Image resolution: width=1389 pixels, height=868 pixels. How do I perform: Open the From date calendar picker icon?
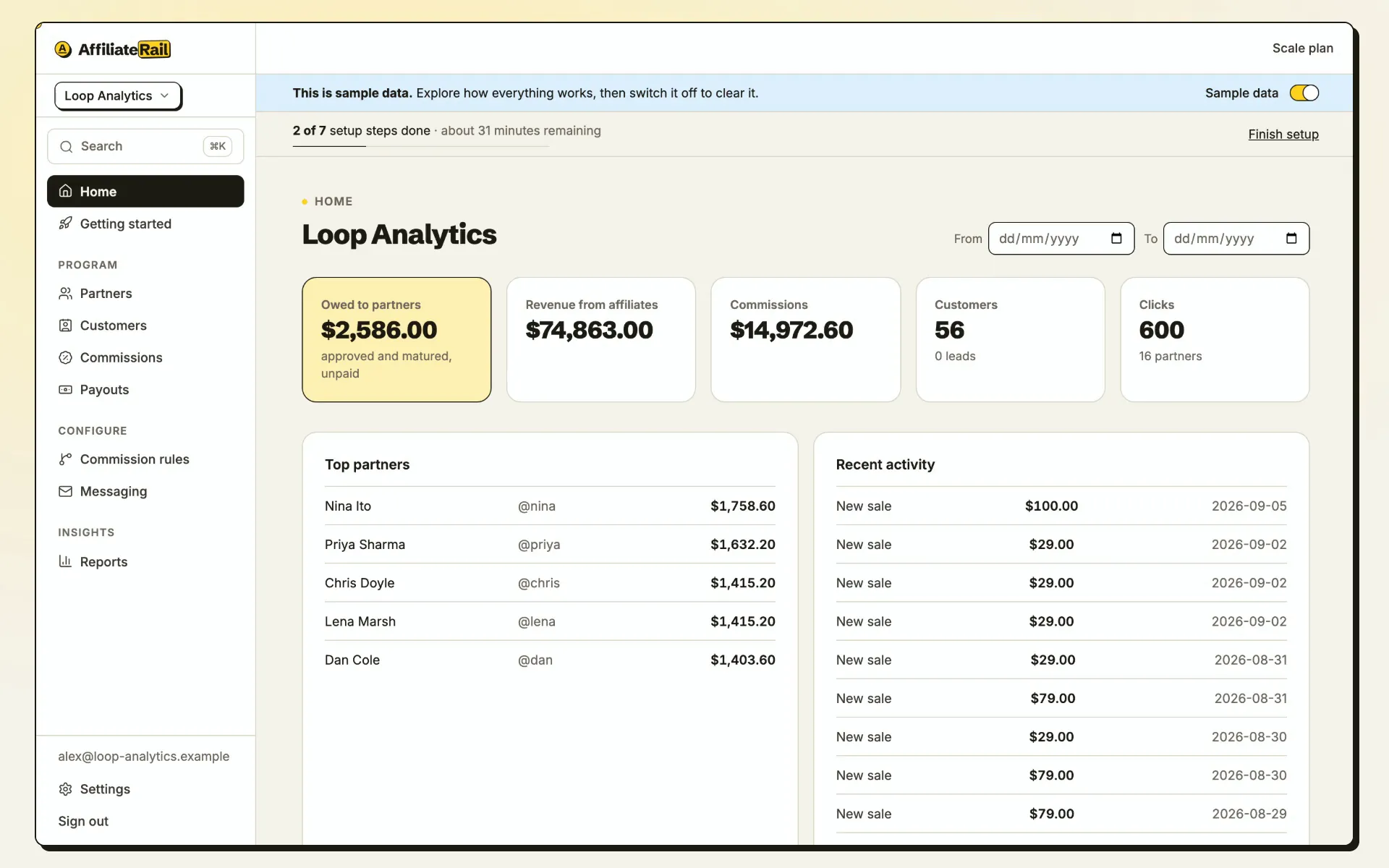[x=1116, y=239]
